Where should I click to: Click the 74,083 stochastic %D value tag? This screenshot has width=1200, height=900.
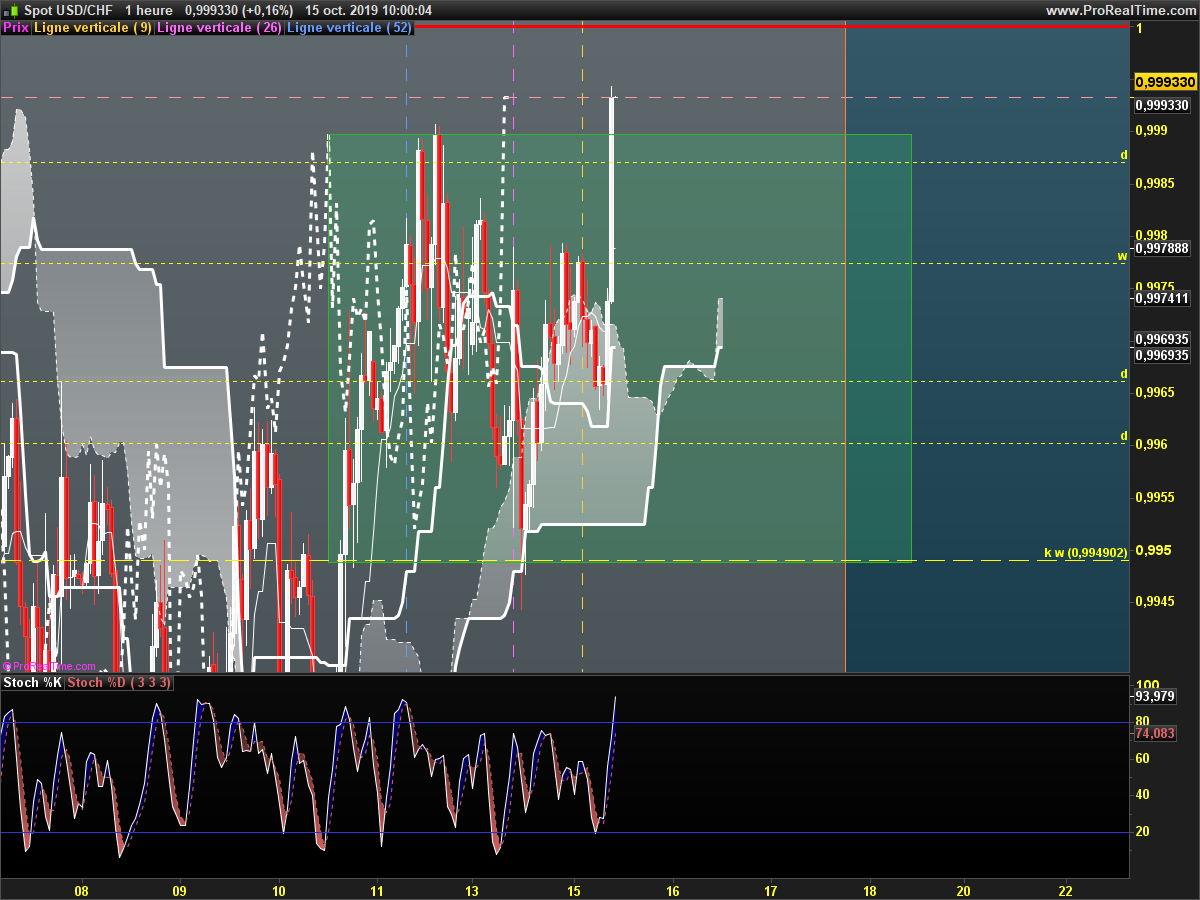click(1155, 733)
